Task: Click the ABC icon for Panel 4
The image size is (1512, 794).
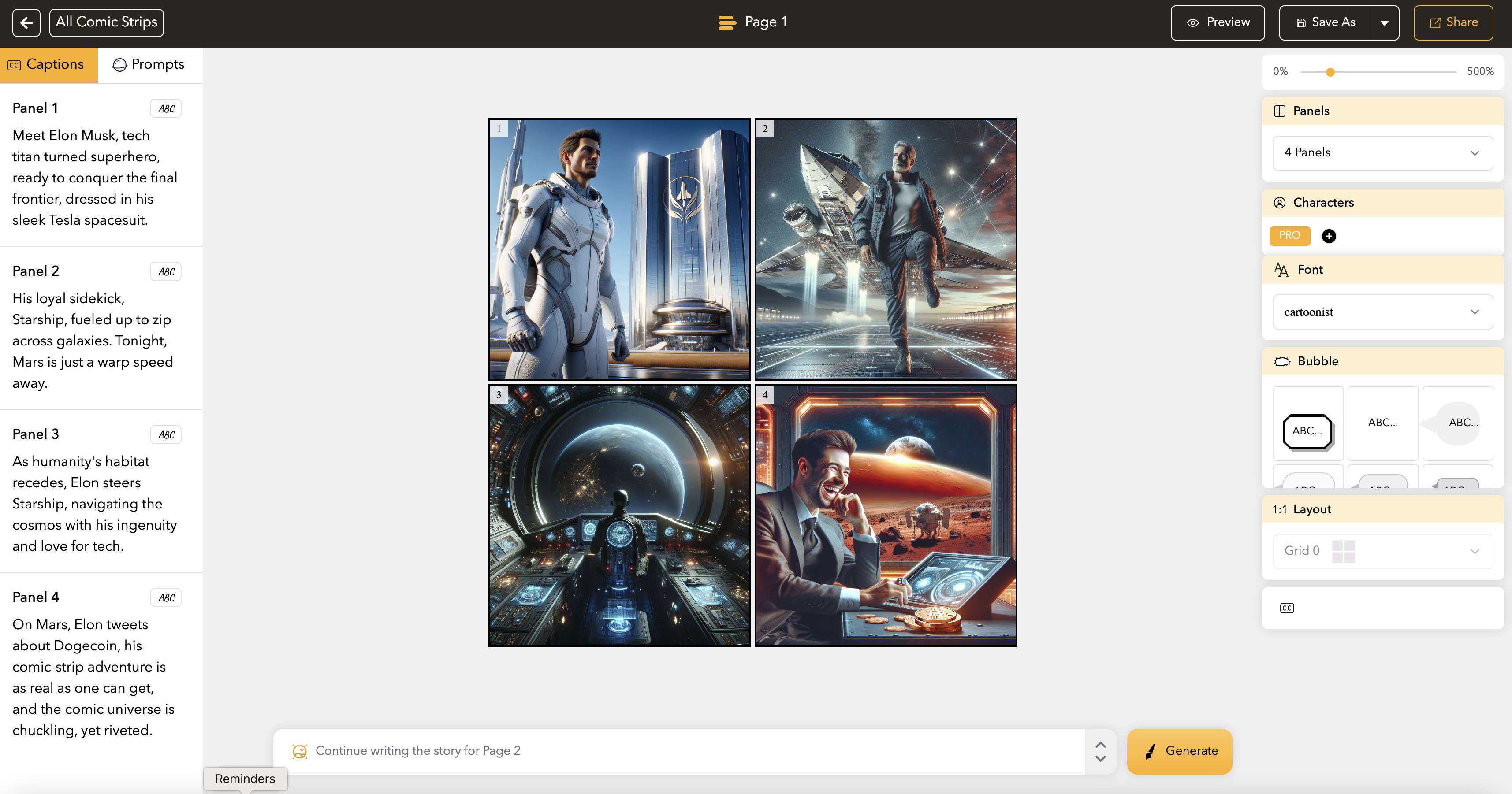Action: (166, 598)
